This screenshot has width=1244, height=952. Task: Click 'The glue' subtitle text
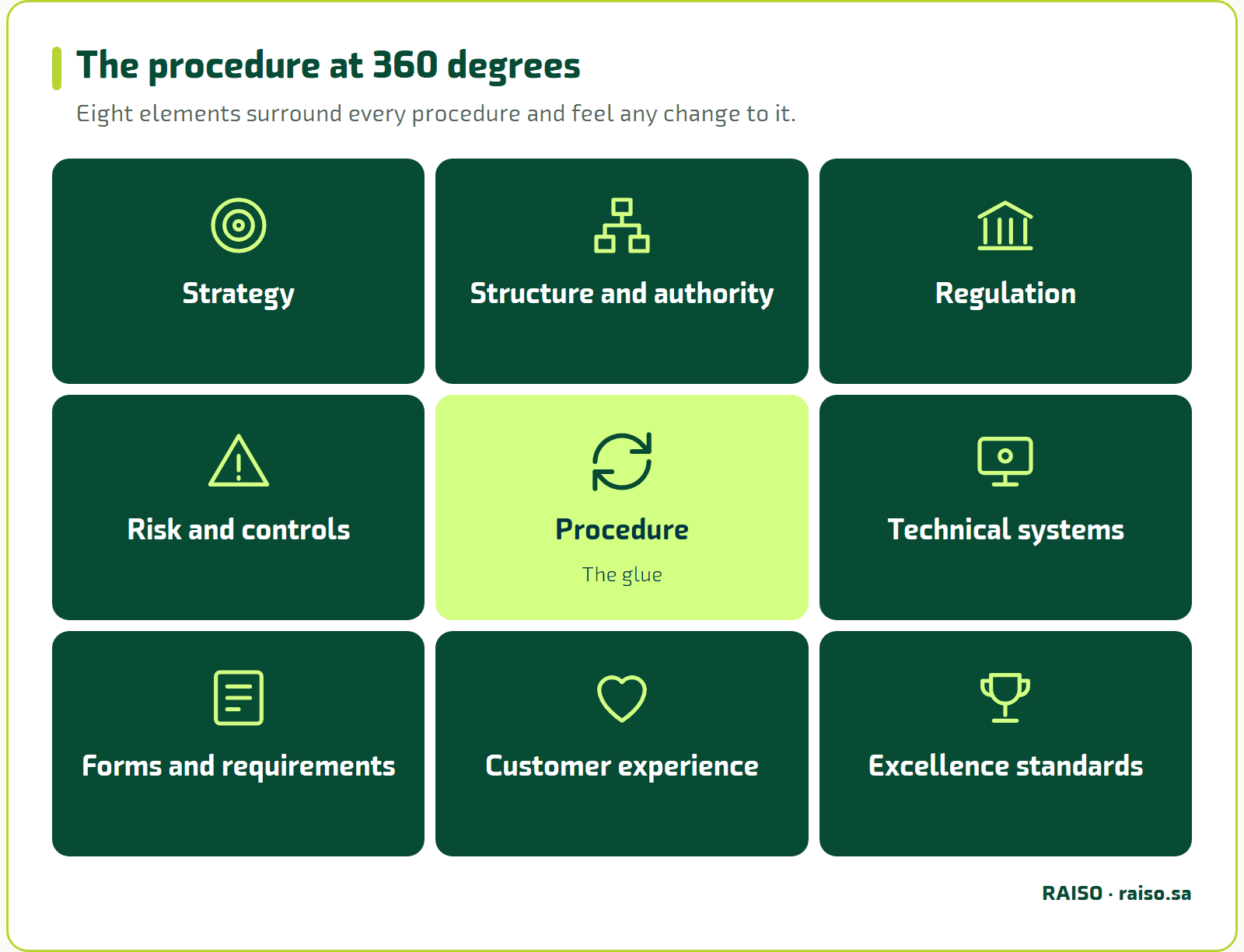622,574
